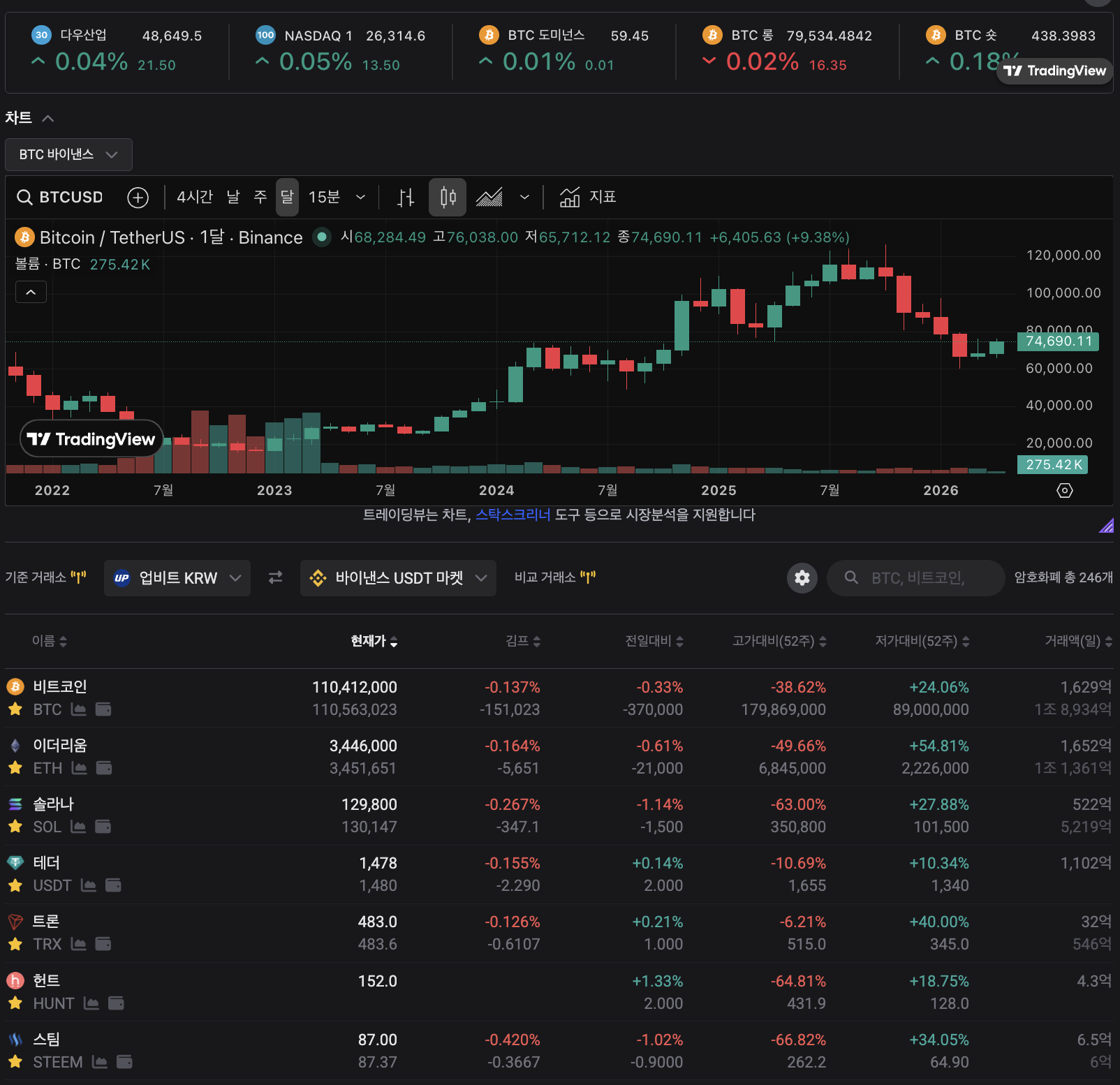This screenshot has width=1120, height=1085.
Task: Click the TradingView badge on the ticker
Action: click(x=1055, y=71)
